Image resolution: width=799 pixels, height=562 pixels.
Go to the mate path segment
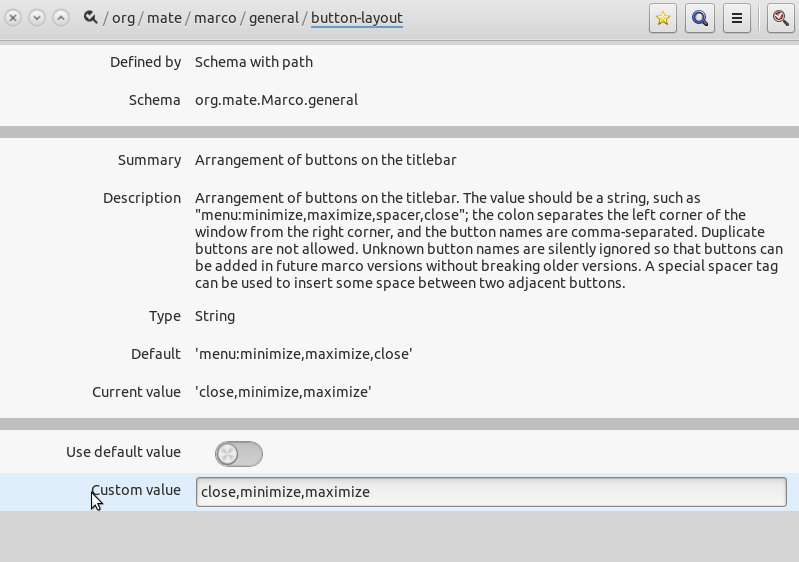164,18
